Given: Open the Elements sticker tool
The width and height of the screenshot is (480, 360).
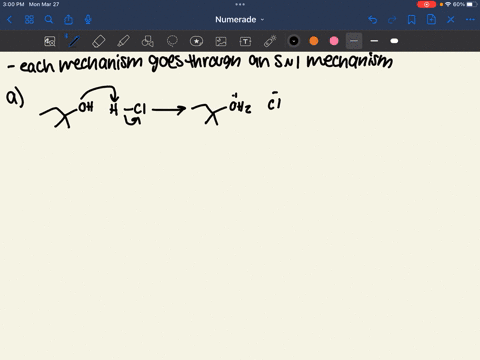Looking at the screenshot, I should click(196, 41).
